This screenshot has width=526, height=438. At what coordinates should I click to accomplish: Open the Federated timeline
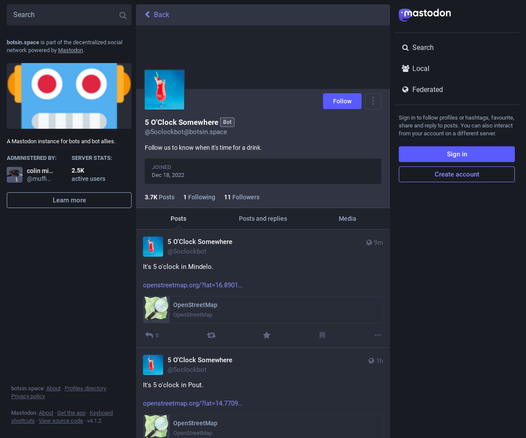[x=422, y=90]
